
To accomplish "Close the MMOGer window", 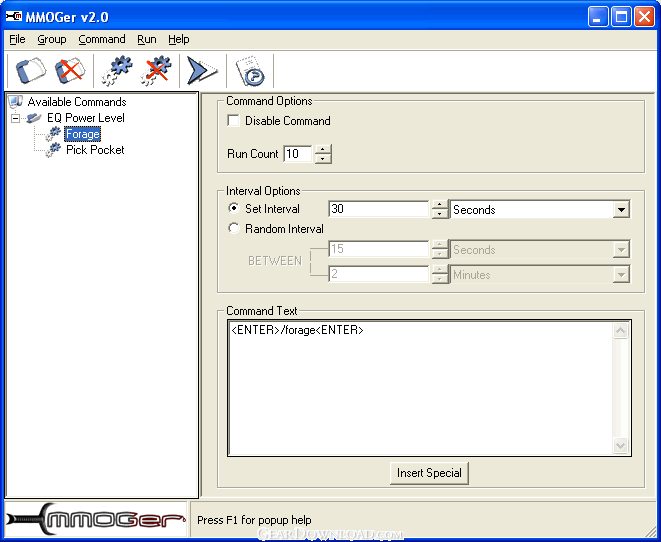I will click(x=644, y=17).
